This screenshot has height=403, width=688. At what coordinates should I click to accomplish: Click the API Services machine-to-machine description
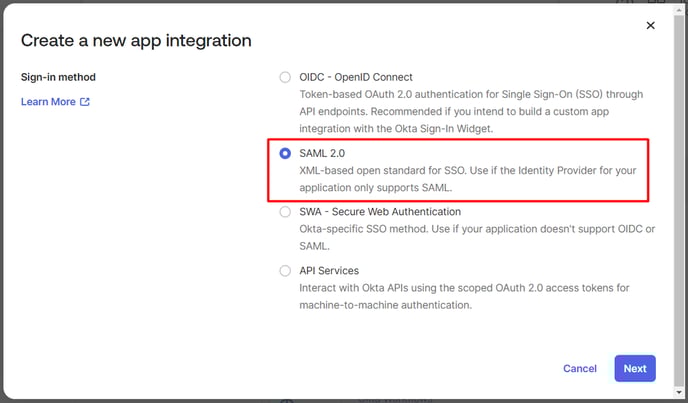coord(466,296)
